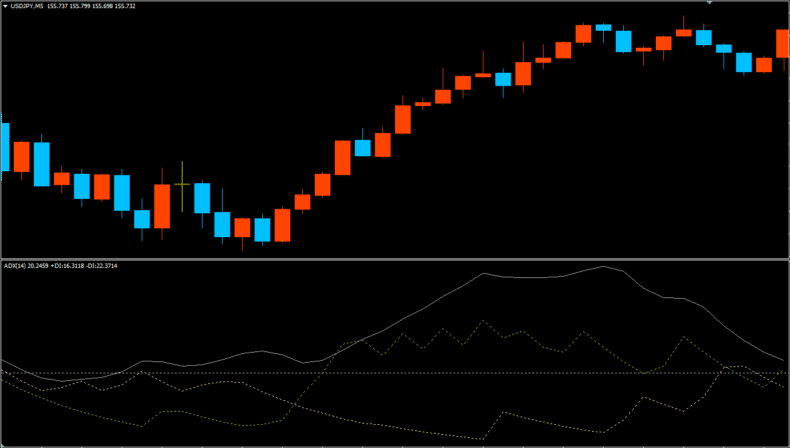This screenshot has height=448, width=790.
Task: Click the small blue candle at the price peak
Action: tap(603, 27)
